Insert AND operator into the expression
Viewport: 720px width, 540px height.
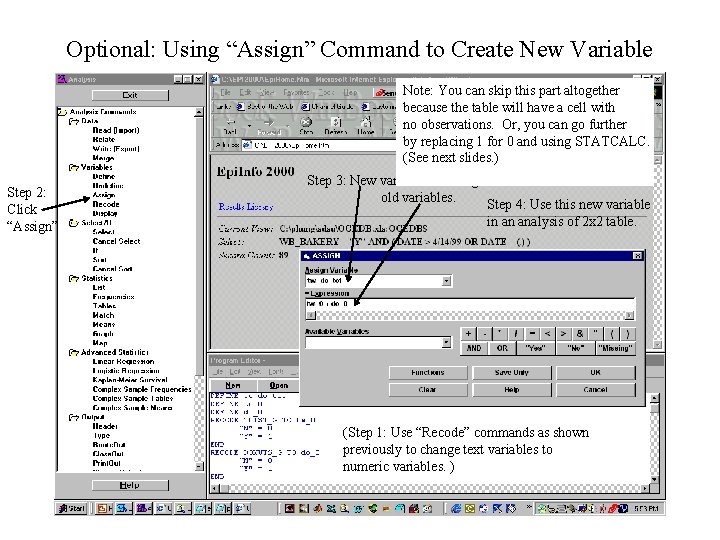tap(474, 348)
